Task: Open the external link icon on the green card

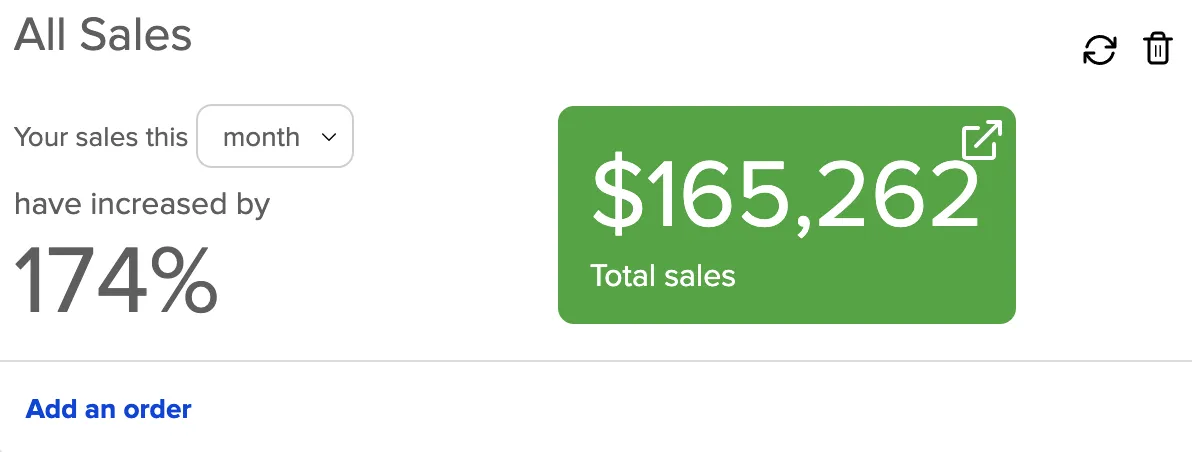Action: coord(980,141)
